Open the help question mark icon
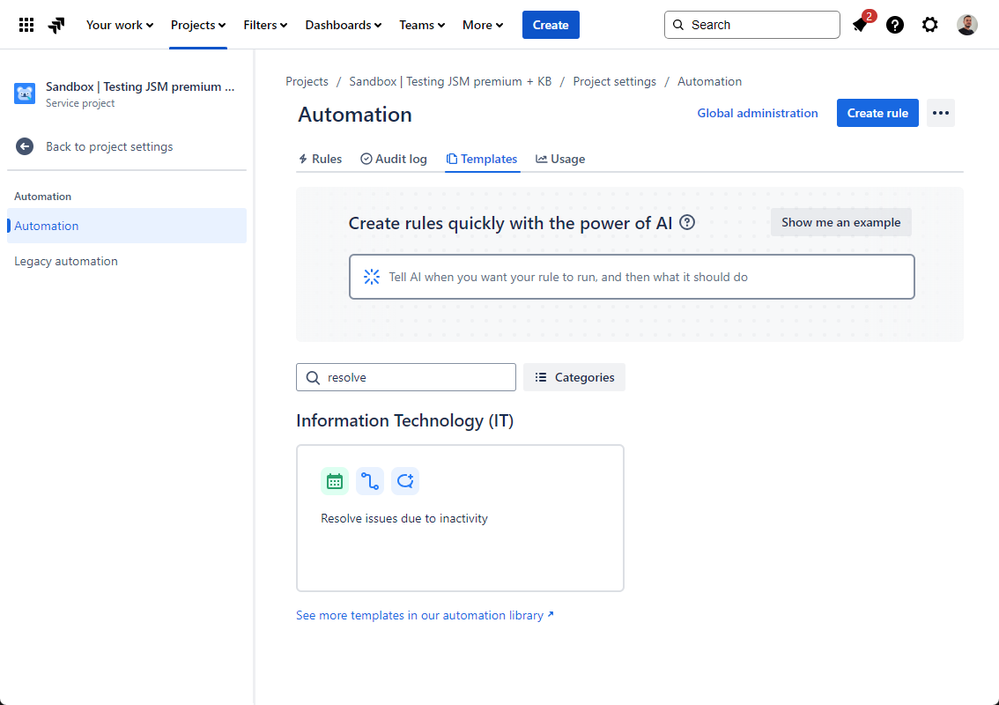 click(895, 25)
